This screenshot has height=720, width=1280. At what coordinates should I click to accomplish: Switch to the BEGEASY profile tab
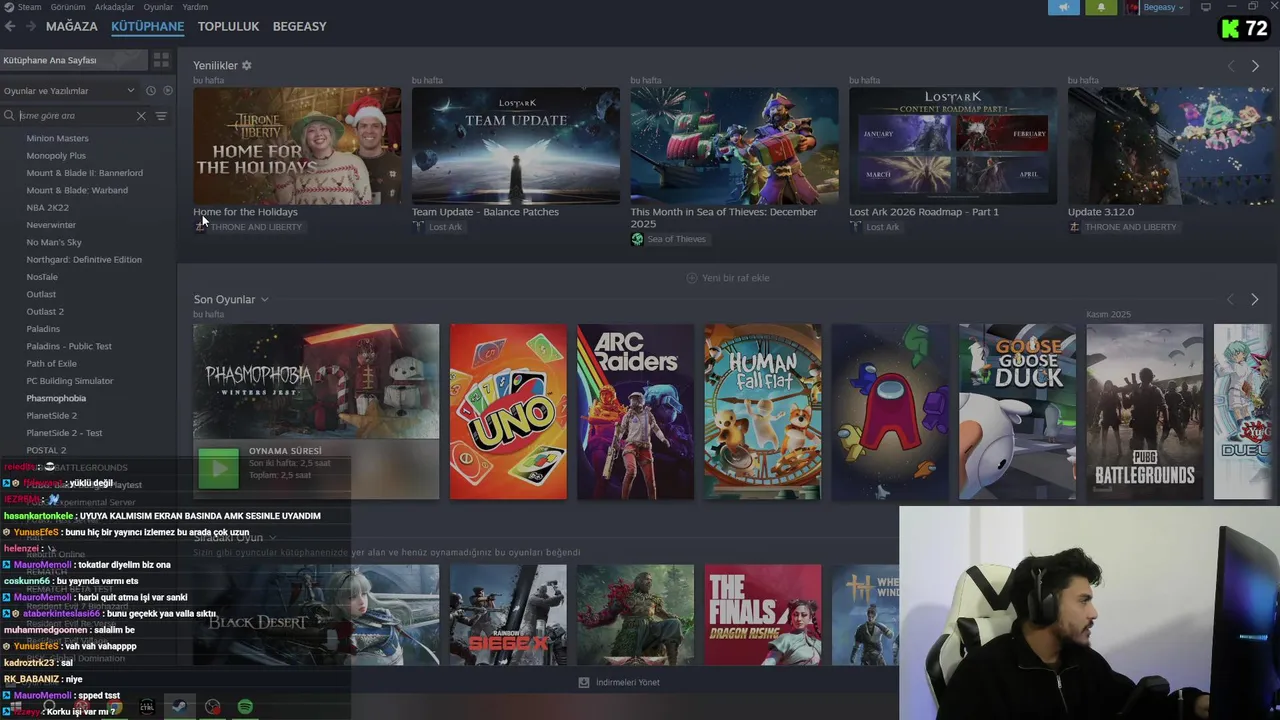300,26
